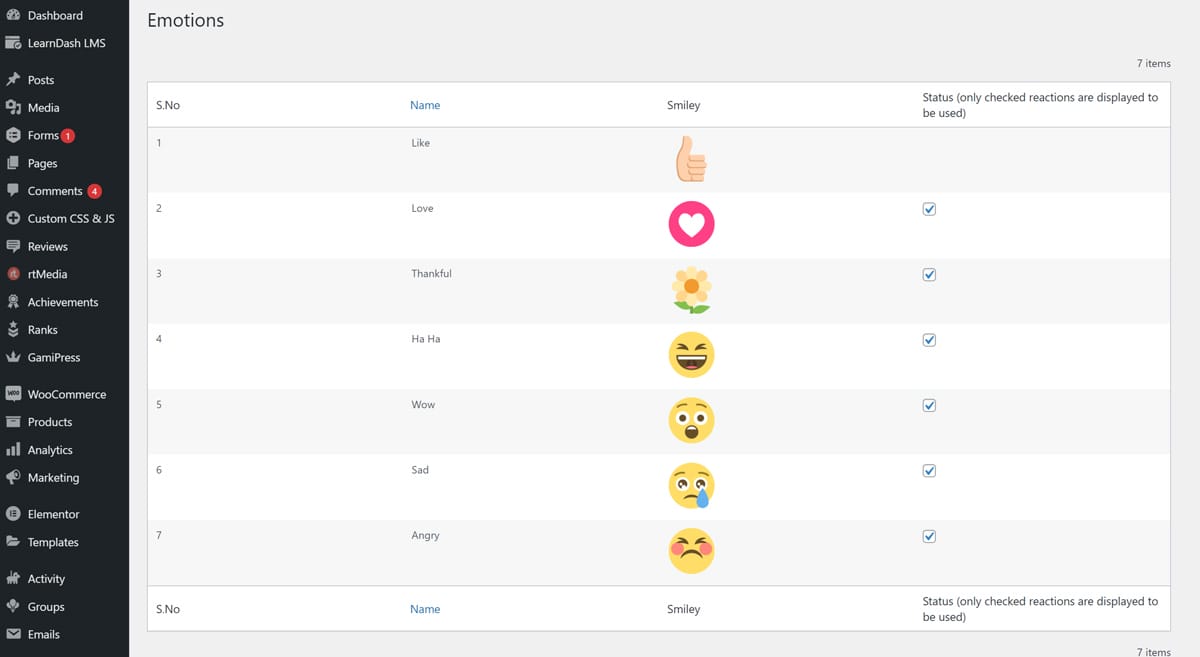The image size is (1200, 657).
Task: Click the Wow surprised emoji
Action: pyautogui.click(x=691, y=420)
